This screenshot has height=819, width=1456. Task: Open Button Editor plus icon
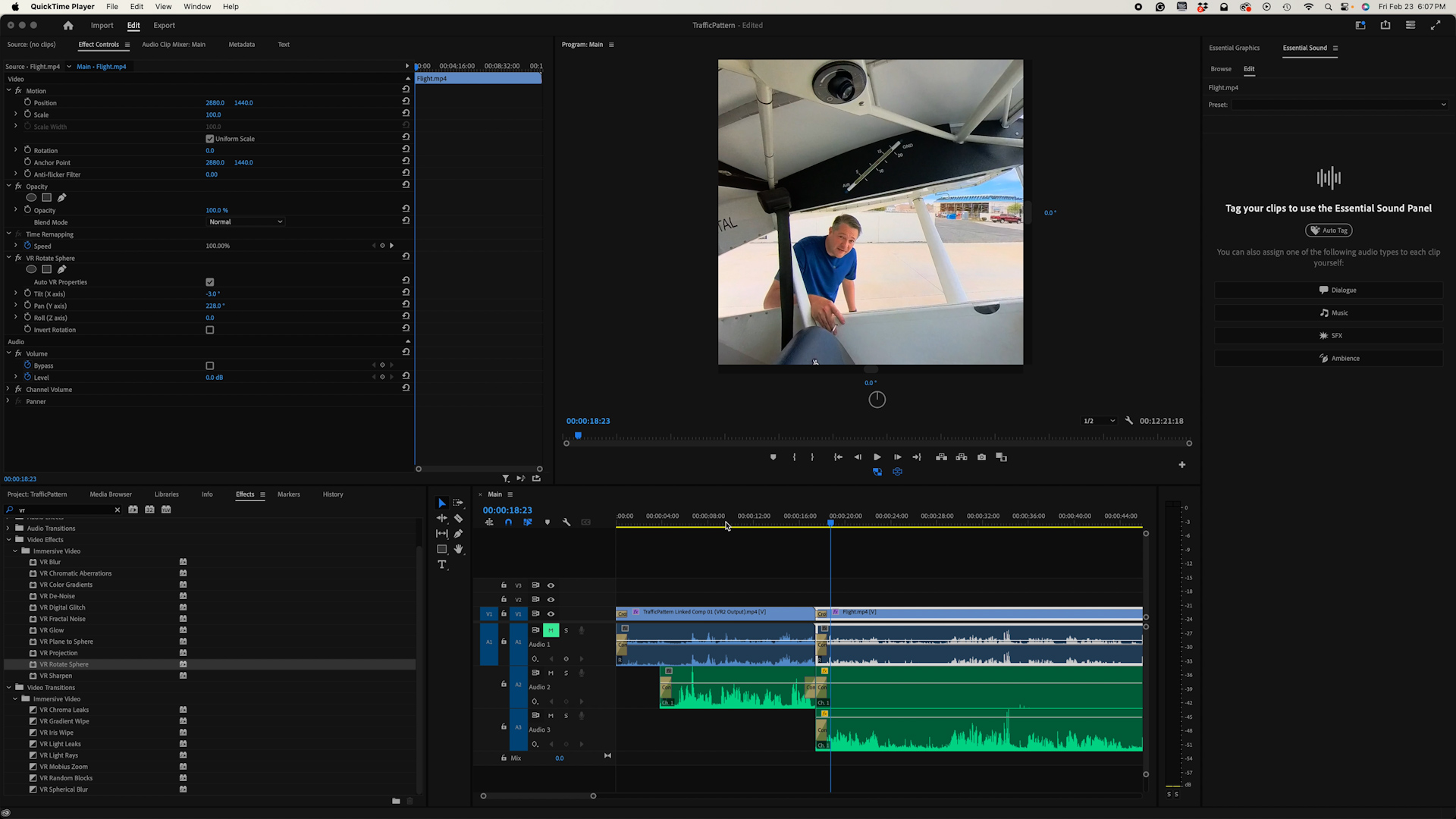click(1181, 465)
